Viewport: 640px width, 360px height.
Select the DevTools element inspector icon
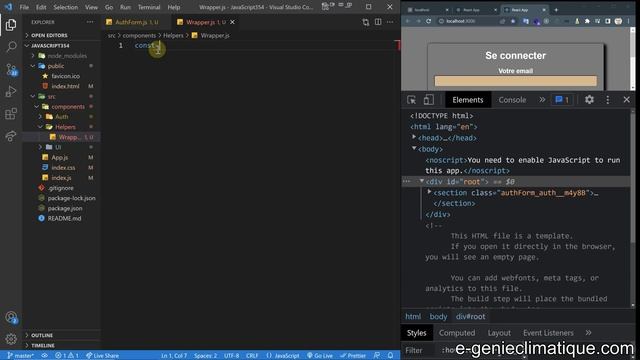pyautogui.click(x=411, y=100)
